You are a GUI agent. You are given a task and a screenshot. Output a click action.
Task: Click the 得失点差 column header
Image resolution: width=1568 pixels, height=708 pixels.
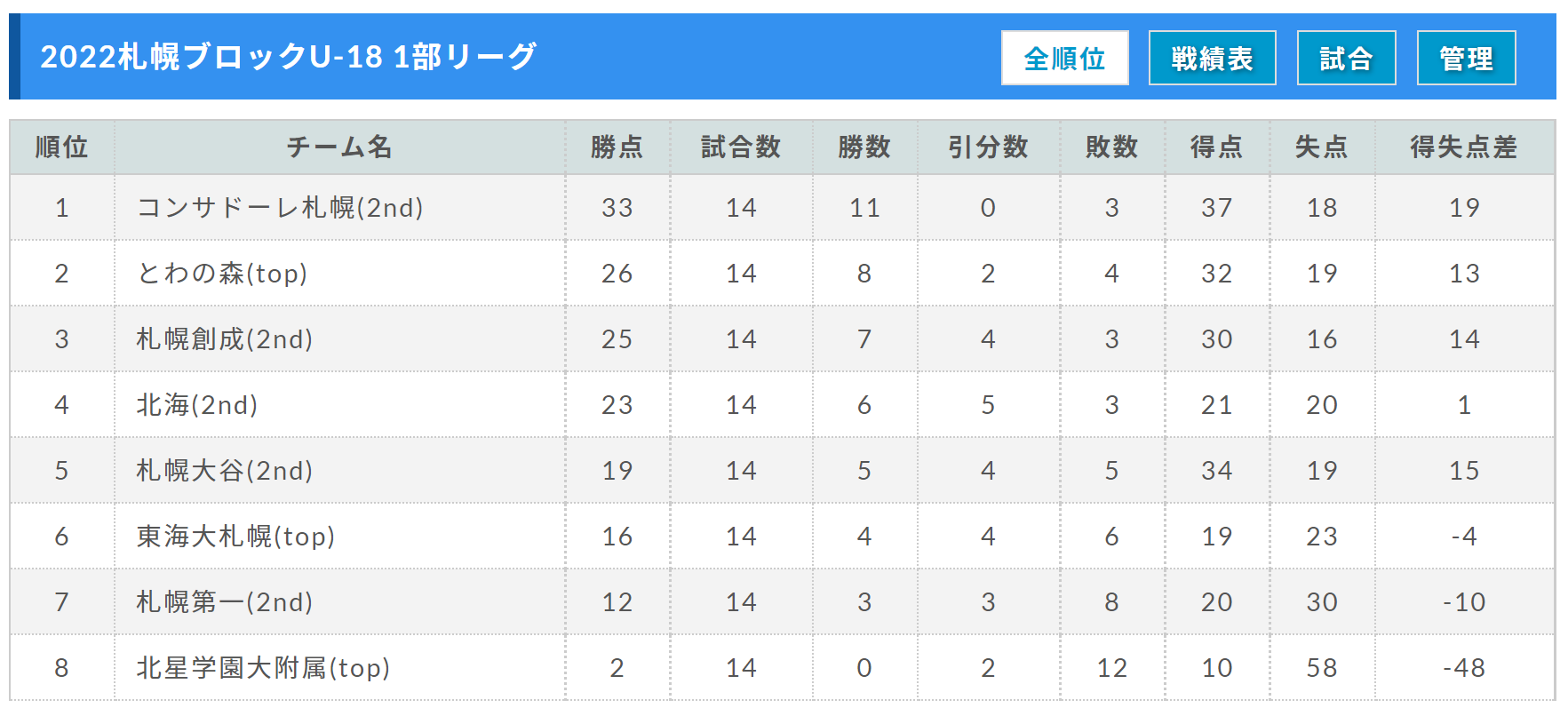coord(1464,147)
